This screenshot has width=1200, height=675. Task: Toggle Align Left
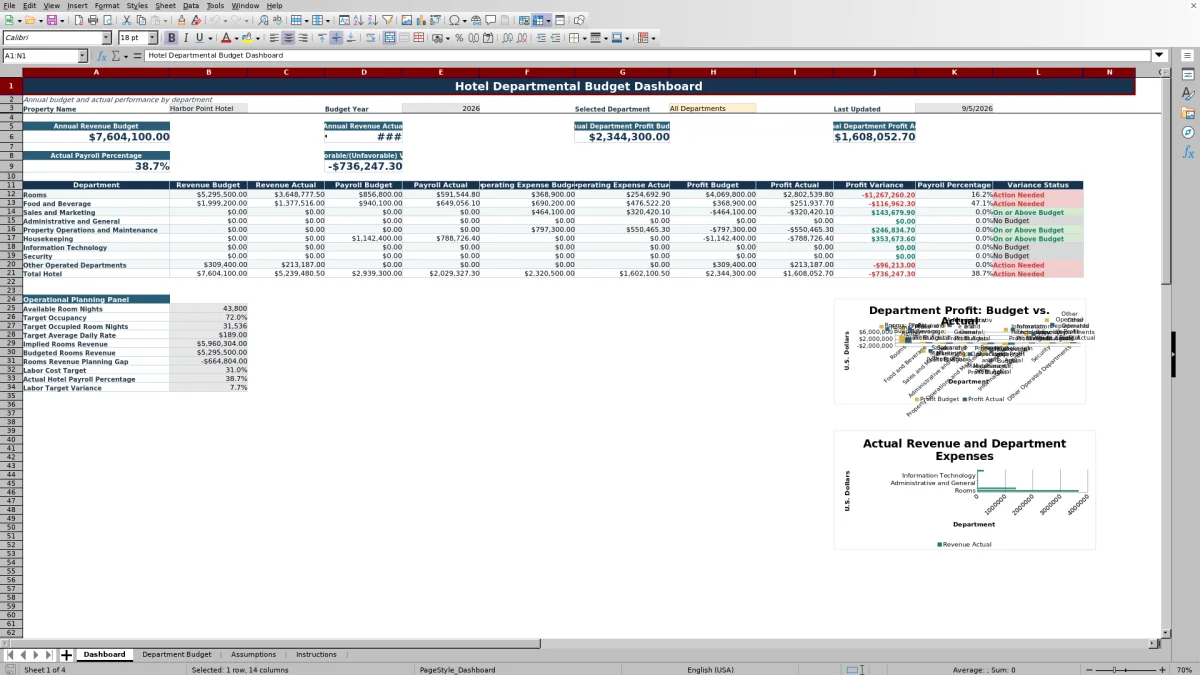tap(273, 38)
